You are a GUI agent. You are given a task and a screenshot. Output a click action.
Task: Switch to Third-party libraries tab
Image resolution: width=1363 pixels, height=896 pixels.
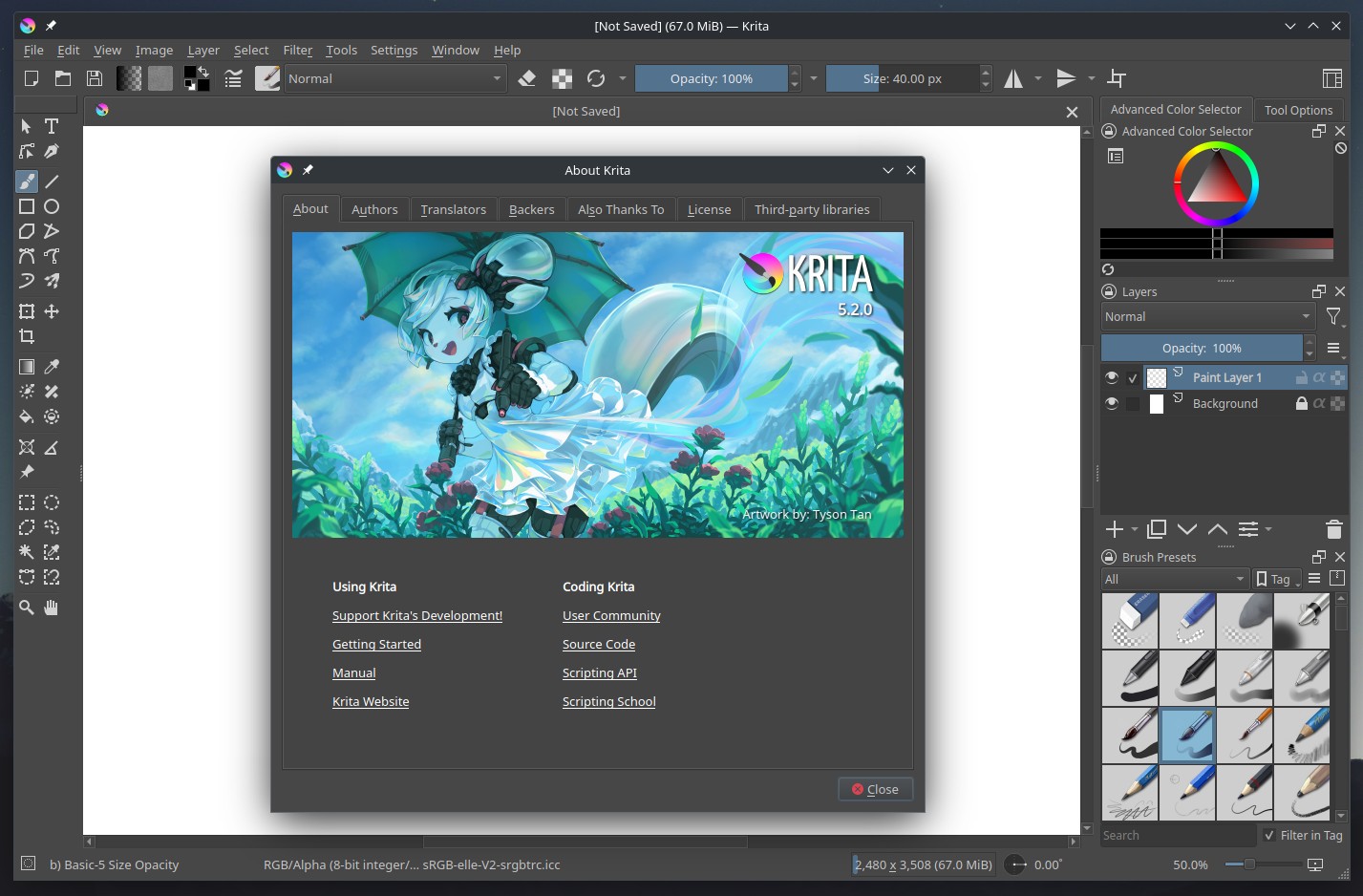(812, 209)
